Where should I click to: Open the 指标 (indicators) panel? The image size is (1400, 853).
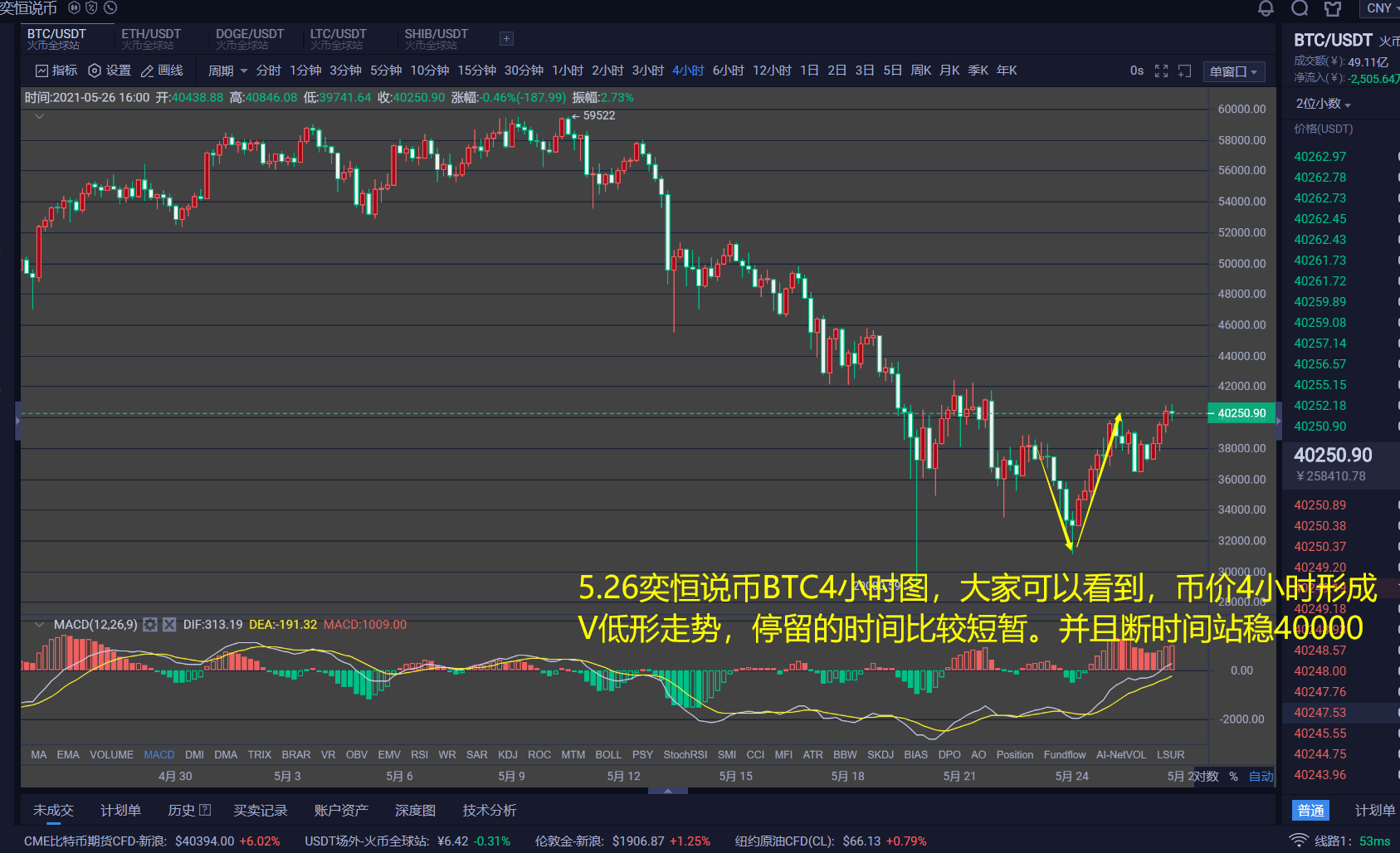56,70
